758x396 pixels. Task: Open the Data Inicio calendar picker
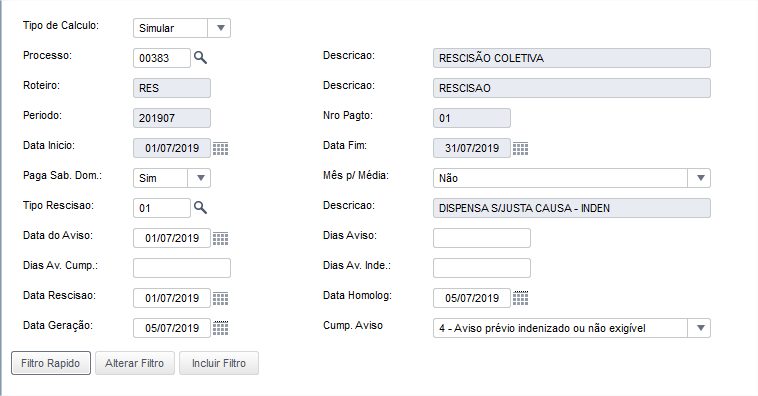[220, 148]
